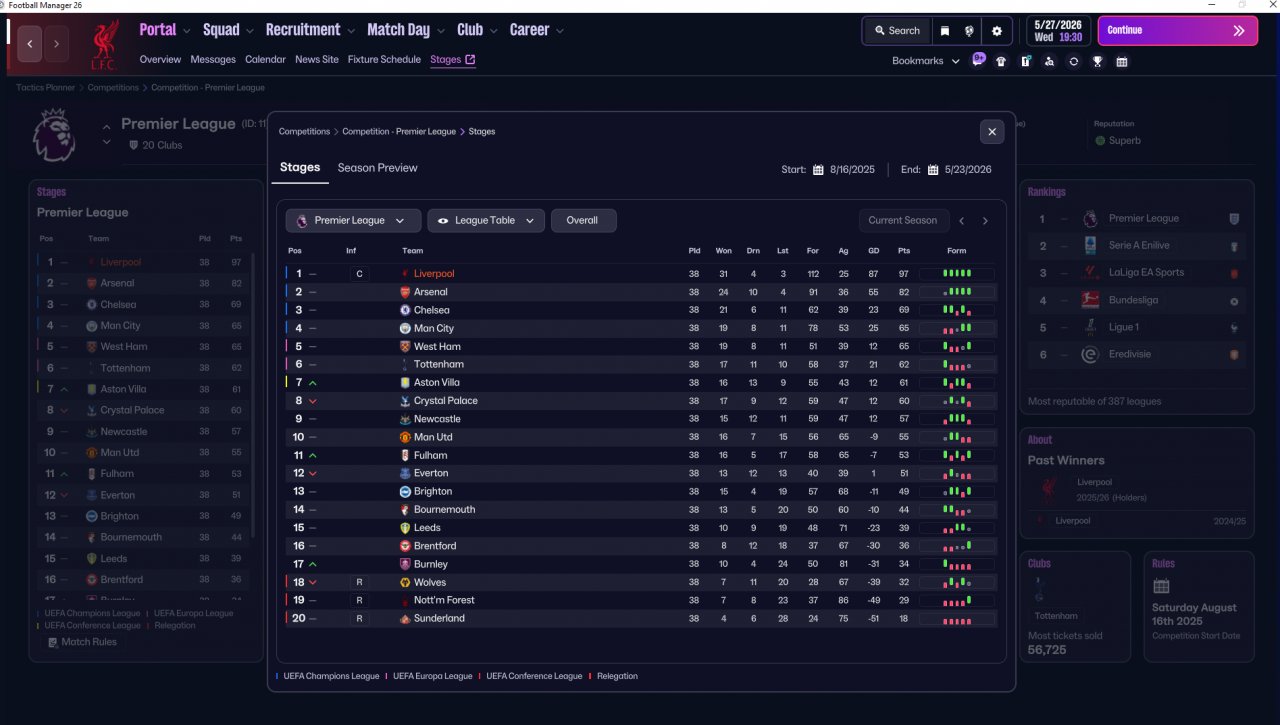Open the Messages sub-tab
The image size is (1280, 725).
pyautogui.click(x=214, y=60)
